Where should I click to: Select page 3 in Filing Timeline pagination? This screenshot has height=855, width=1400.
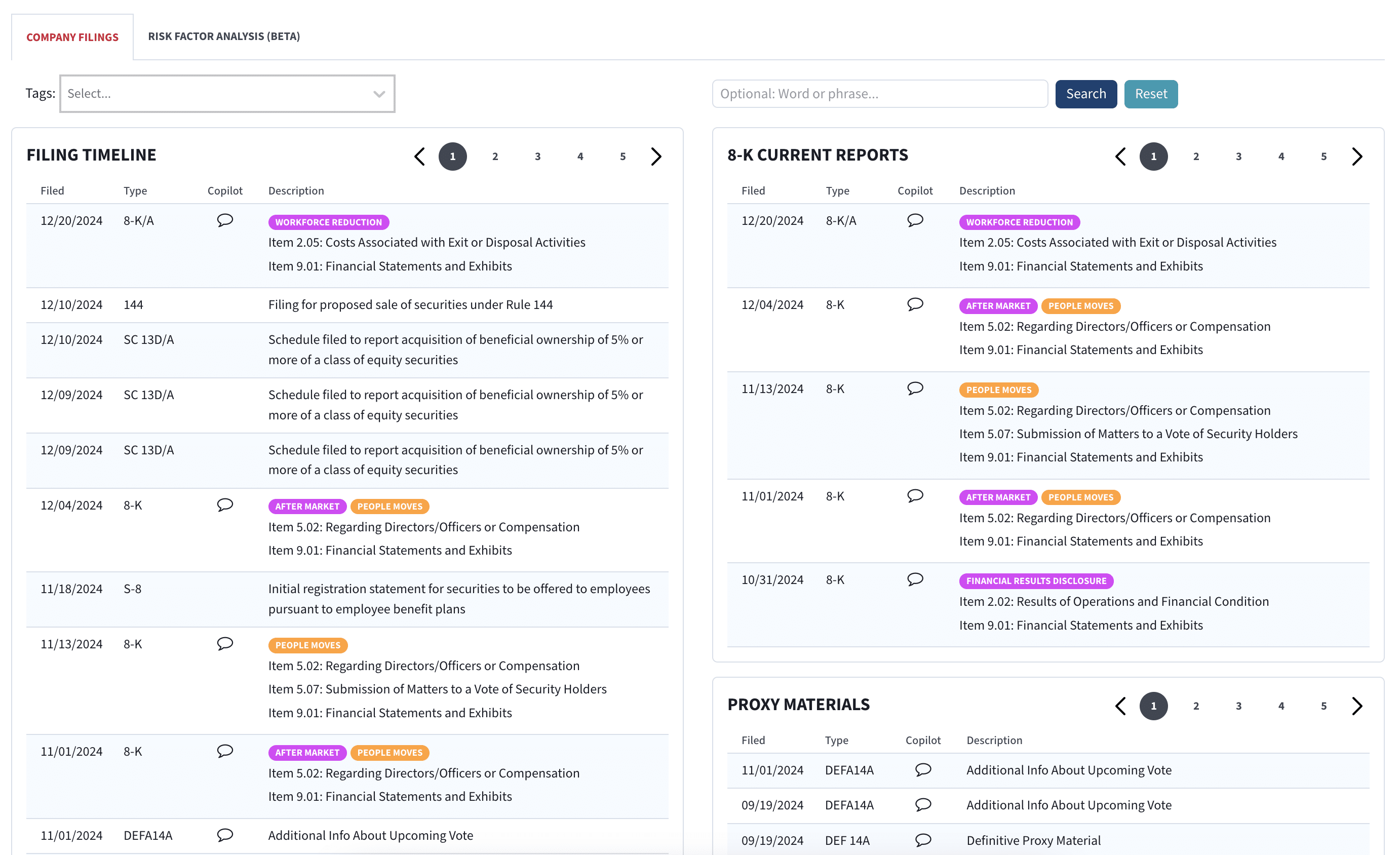pyautogui.click(x=537, y=156)
